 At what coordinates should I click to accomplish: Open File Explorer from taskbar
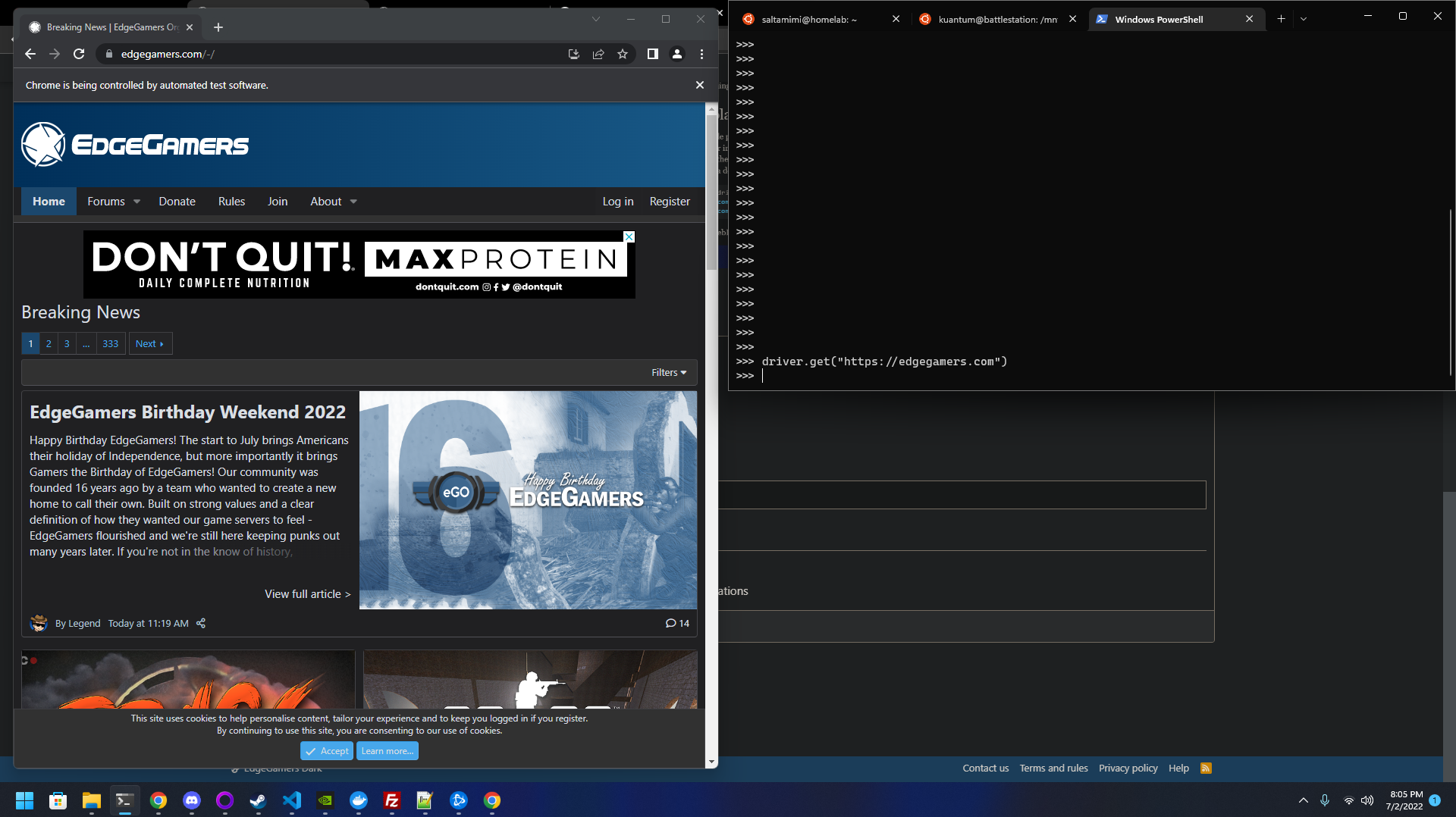click(x=92, y=800)
